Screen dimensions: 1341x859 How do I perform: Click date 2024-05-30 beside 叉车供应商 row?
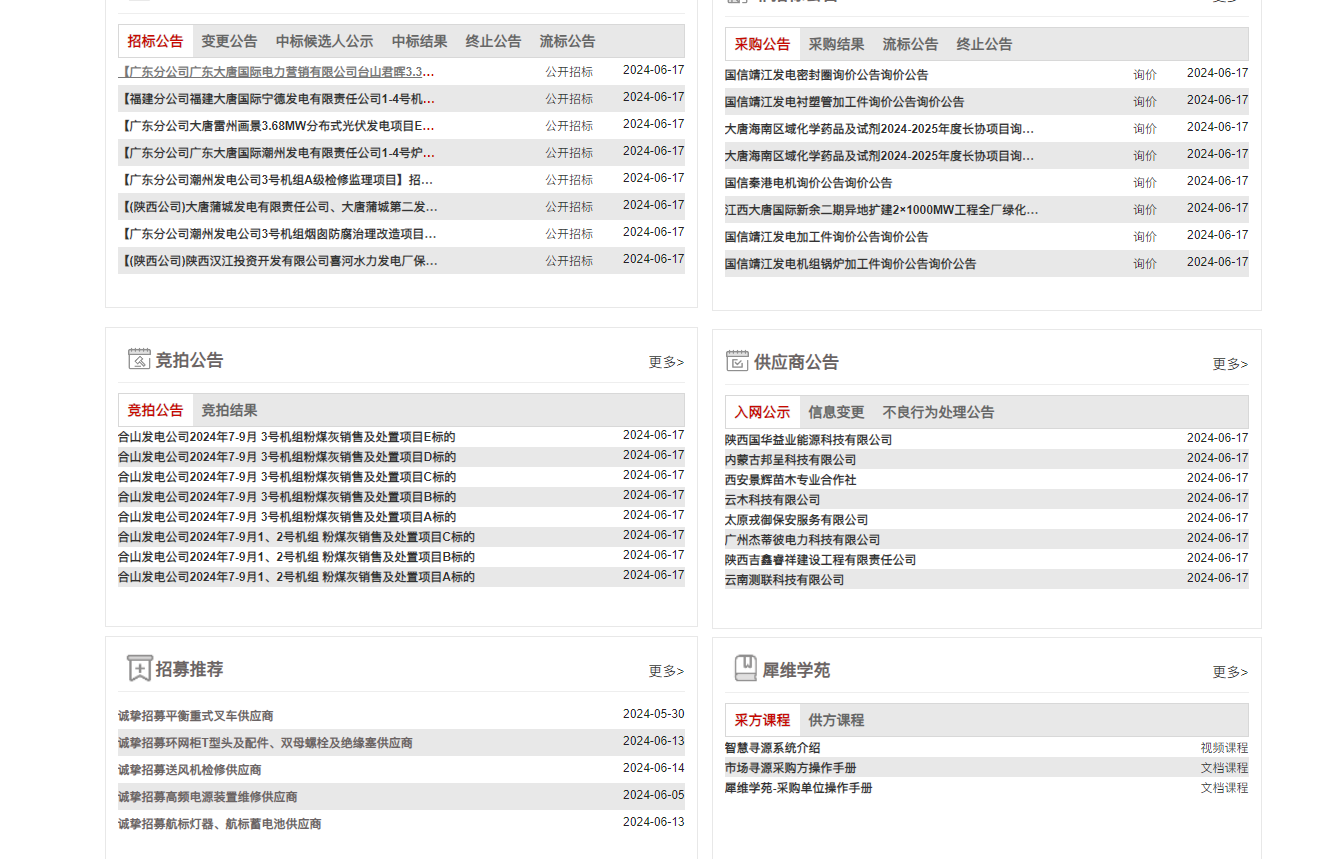coord(654,714)
